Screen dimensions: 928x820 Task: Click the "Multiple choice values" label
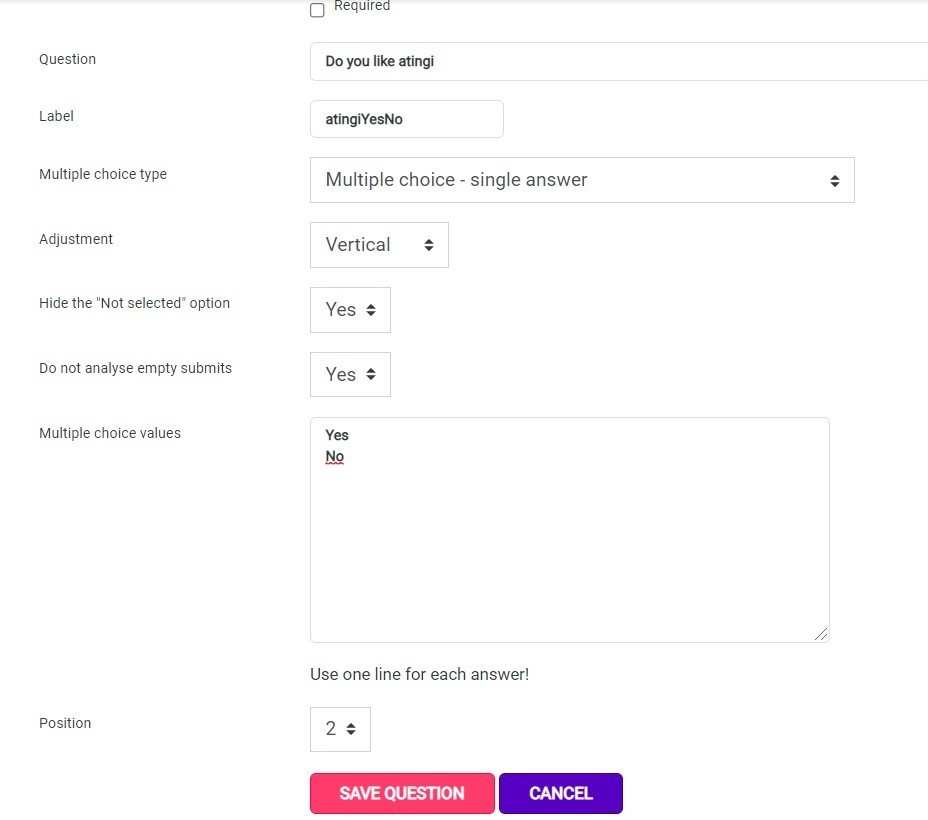(x=110, y=433)
